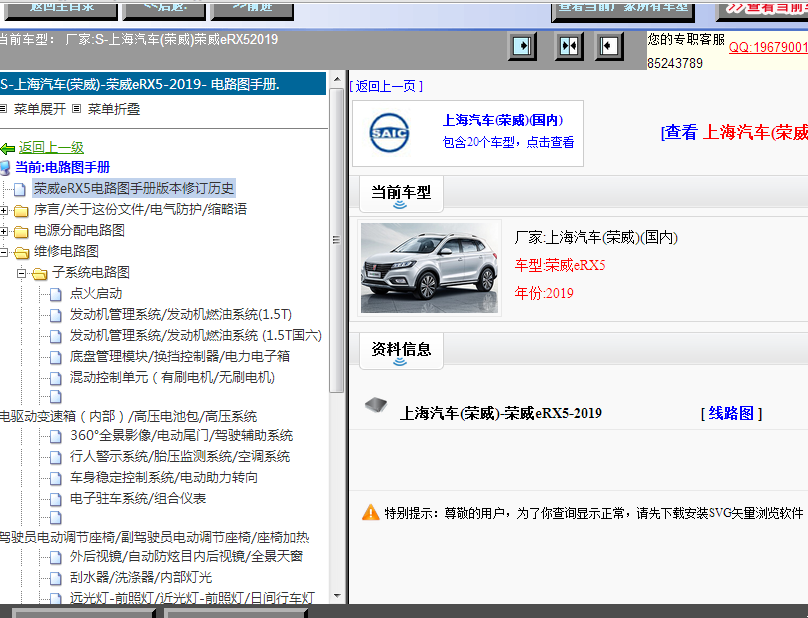Click the SAIC brand logo
The width and height of the screenshot is (808, 618).
(390, 133)
